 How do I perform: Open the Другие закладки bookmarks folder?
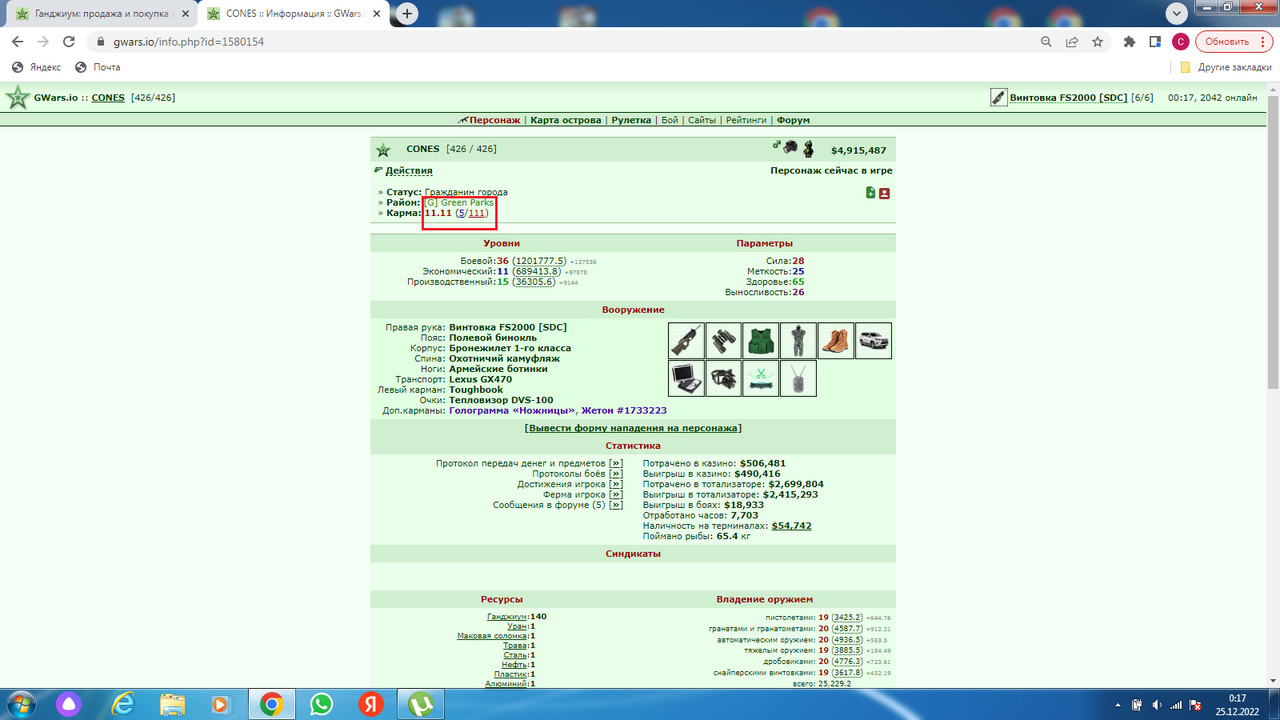click(1224, 67)
